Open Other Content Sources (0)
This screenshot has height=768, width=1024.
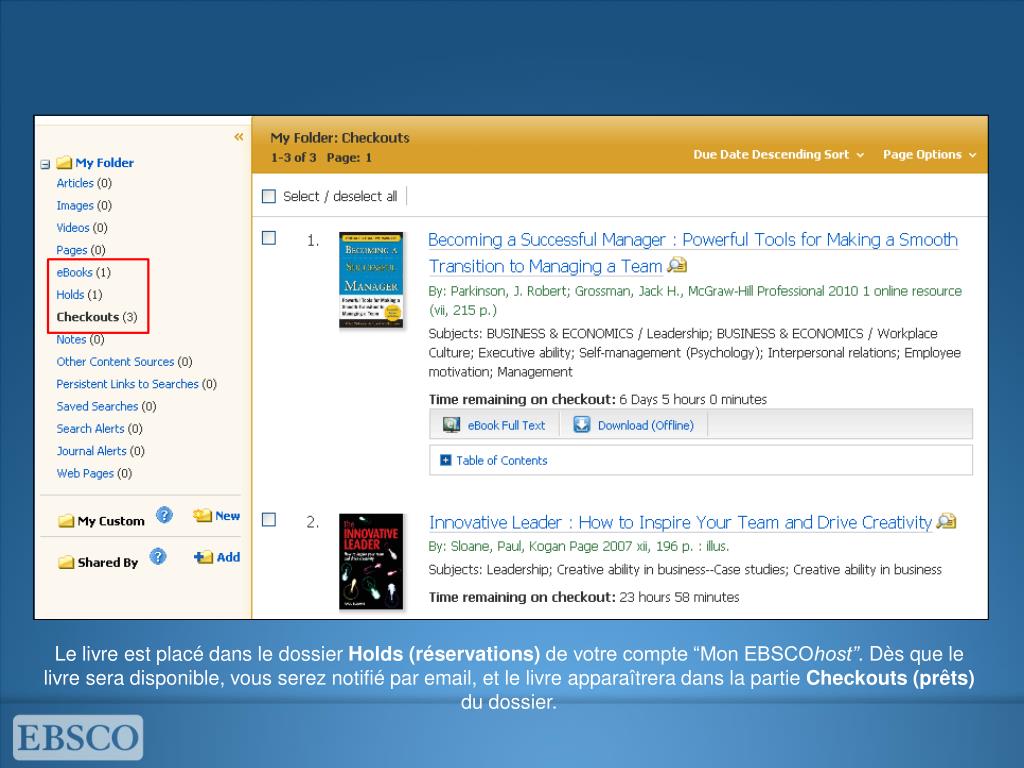(x=124, y=361)
